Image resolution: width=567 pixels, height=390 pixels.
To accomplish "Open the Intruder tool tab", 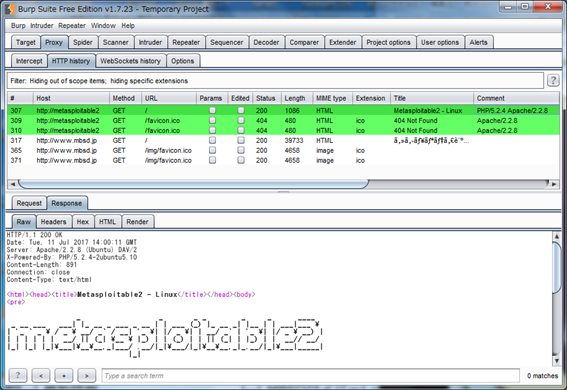I will tap(150, 42).
